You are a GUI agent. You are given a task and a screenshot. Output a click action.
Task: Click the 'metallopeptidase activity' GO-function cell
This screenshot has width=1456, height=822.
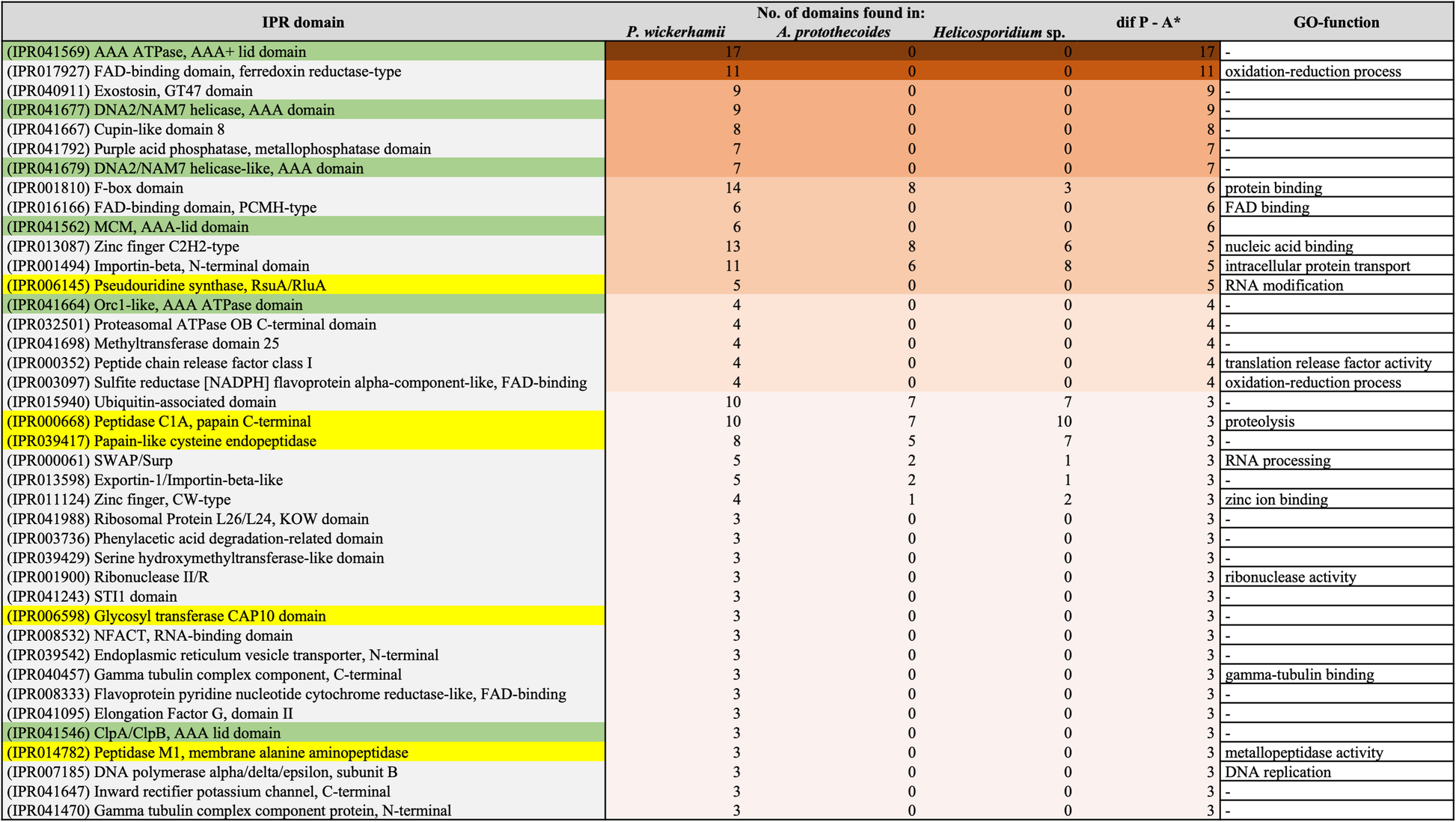pyautogui.click(x=1336, y=752)
